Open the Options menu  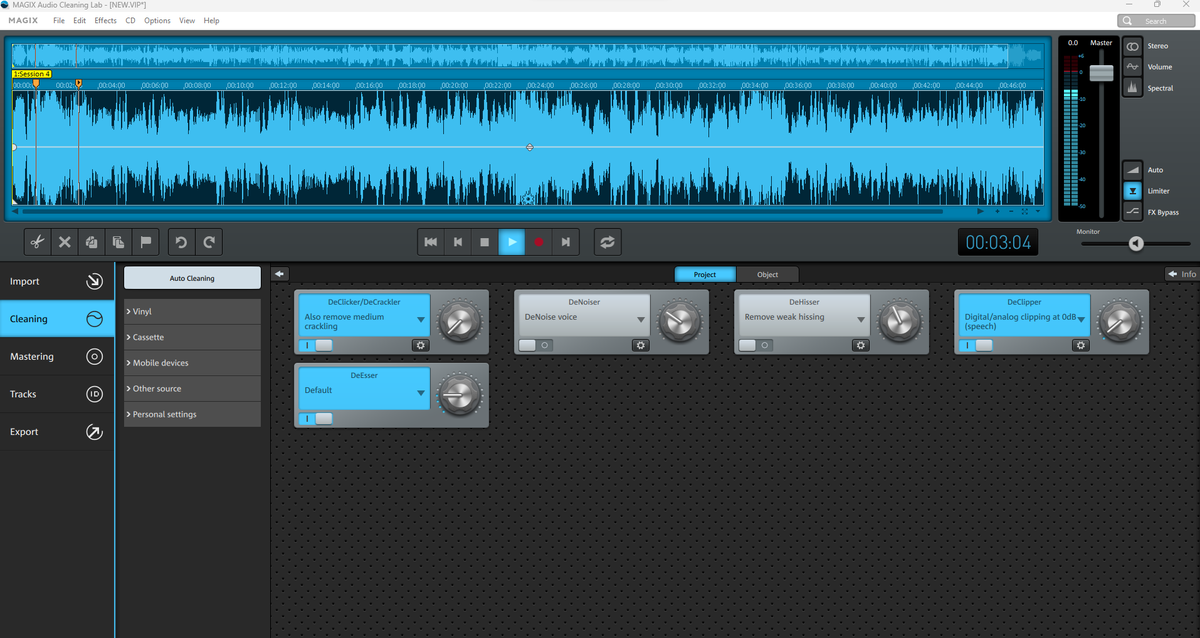coord(157,20)
